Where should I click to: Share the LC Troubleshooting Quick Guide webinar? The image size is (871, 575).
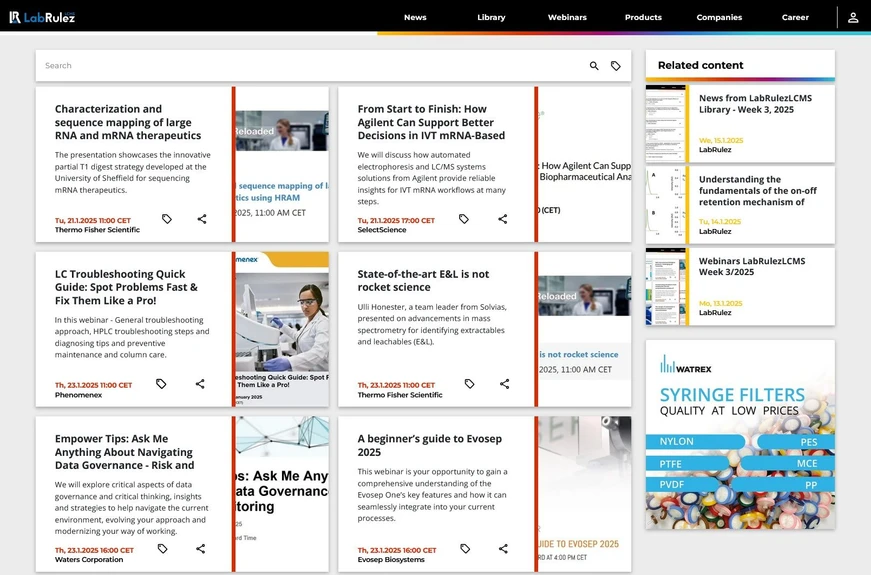coord(200,384)
